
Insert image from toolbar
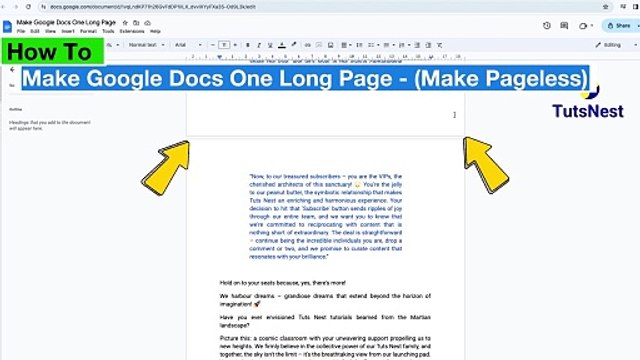[331, 45]
